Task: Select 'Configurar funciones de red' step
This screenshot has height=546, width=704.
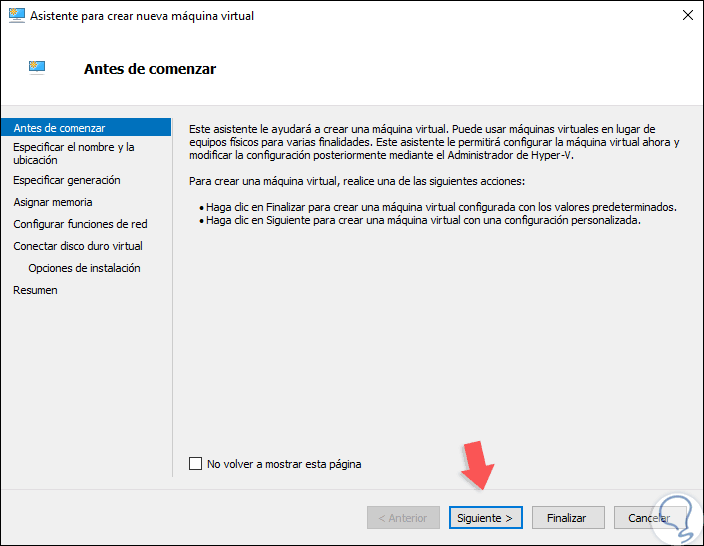Action: click(x=80, y=224)
